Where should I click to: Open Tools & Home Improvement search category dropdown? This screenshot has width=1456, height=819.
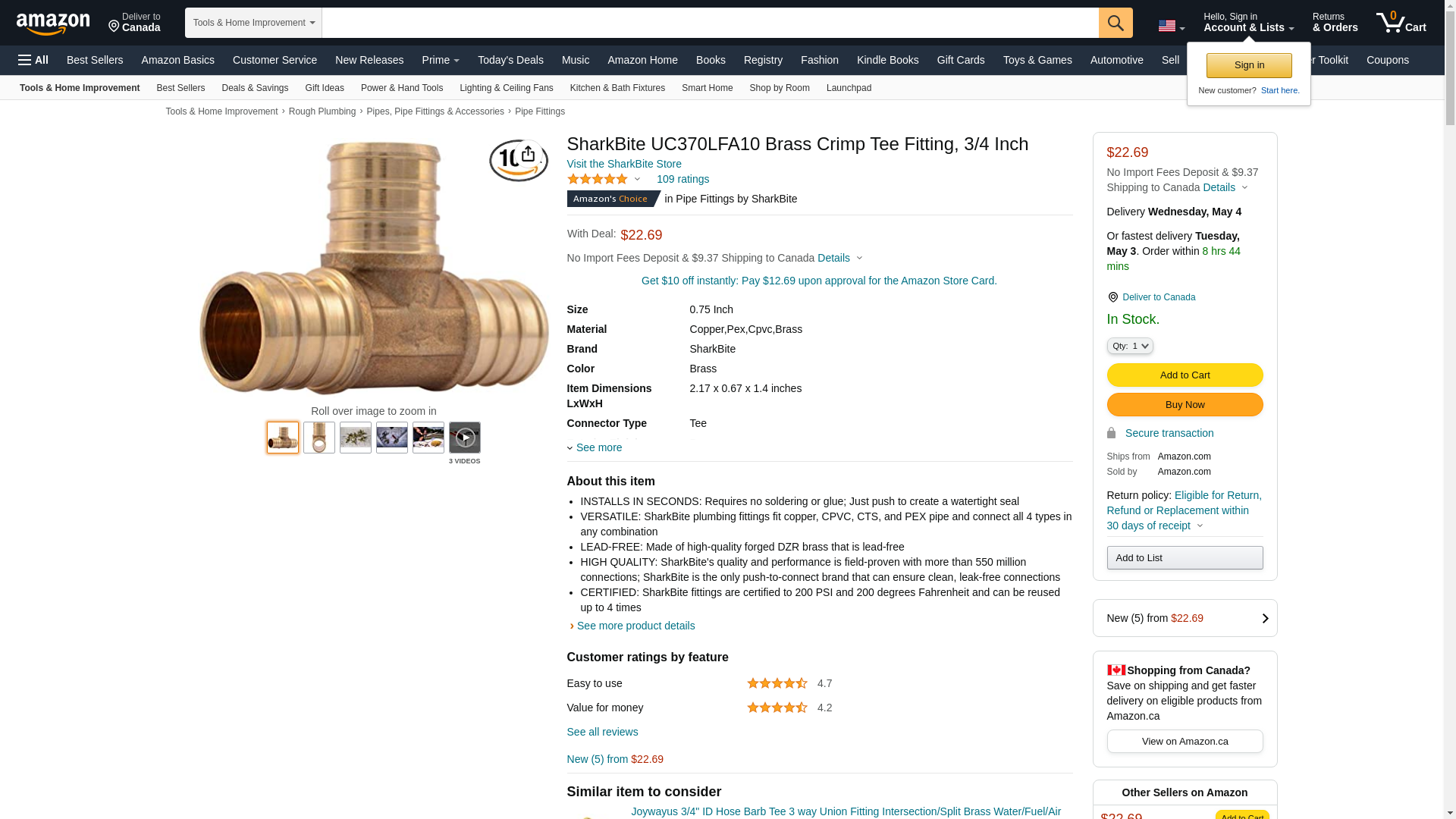253,23
